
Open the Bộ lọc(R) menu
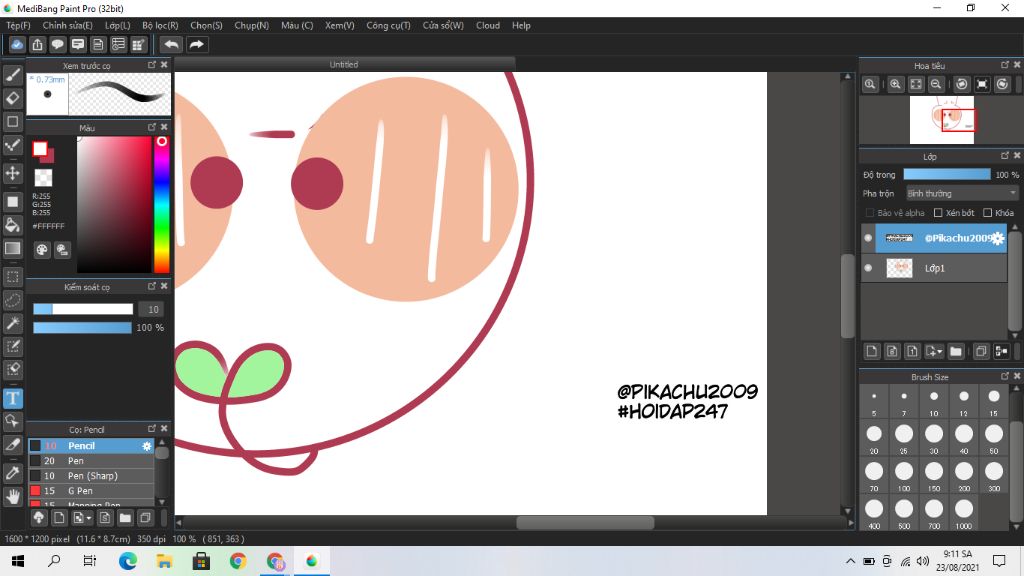click(160, 25)
